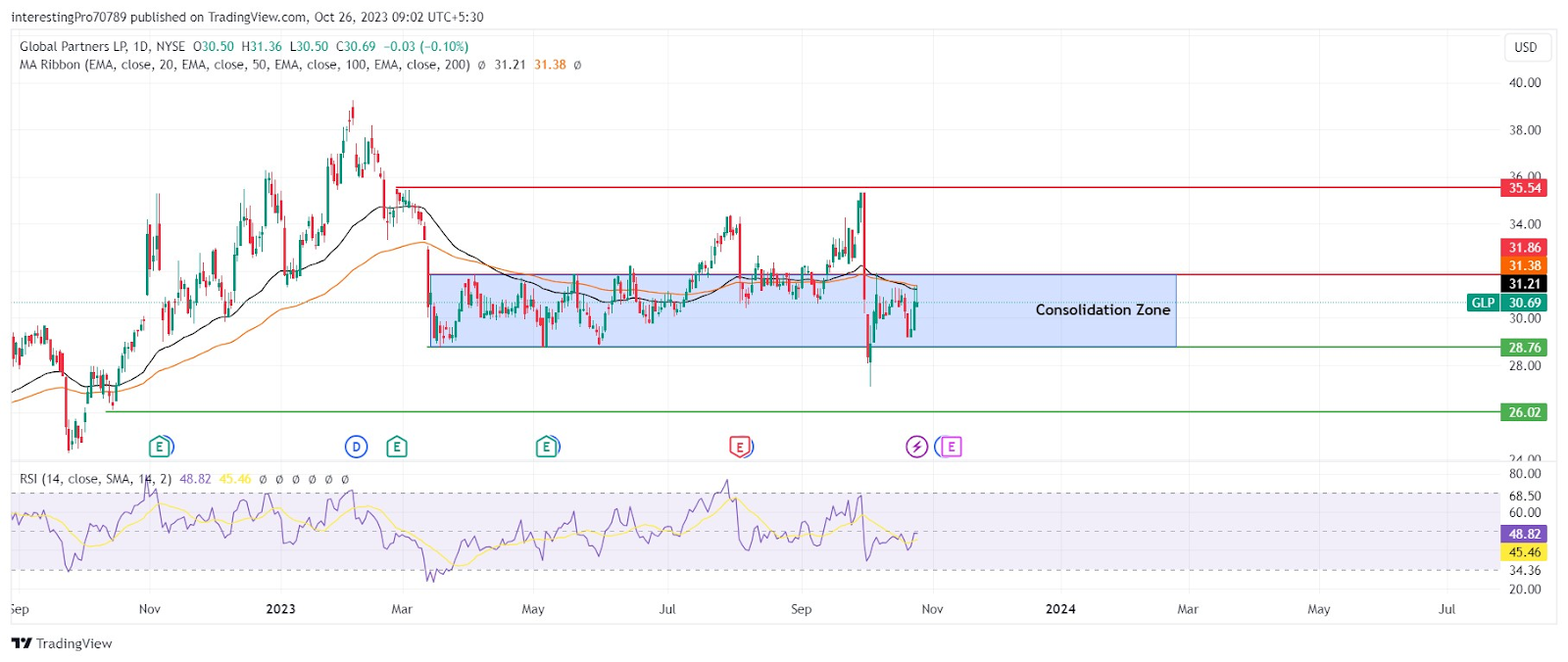Select the Global Partners LP symbol title
This screenshot has height=662, width=1568.
click(74, 46)
